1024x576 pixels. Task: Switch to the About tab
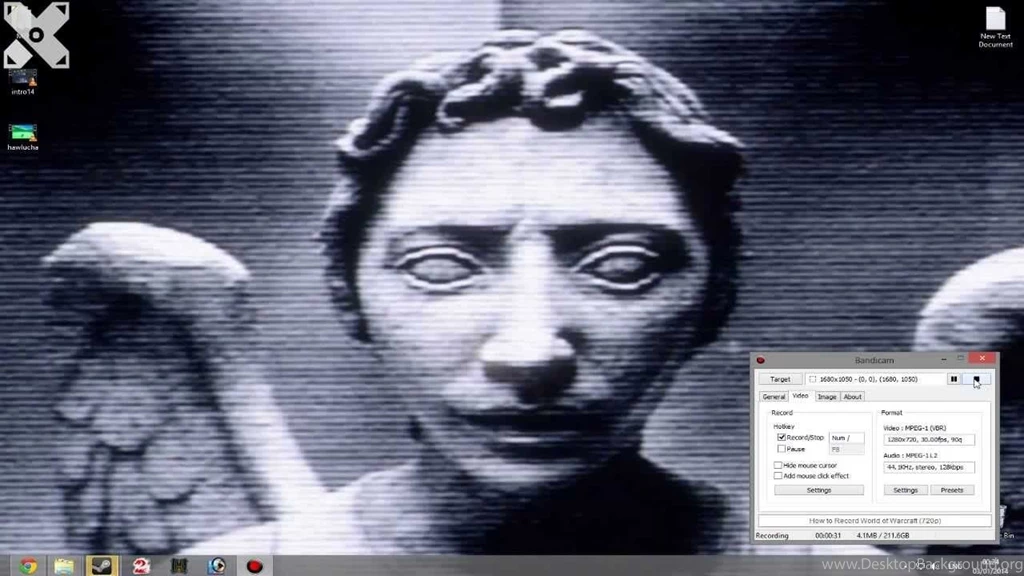(853, 397)
